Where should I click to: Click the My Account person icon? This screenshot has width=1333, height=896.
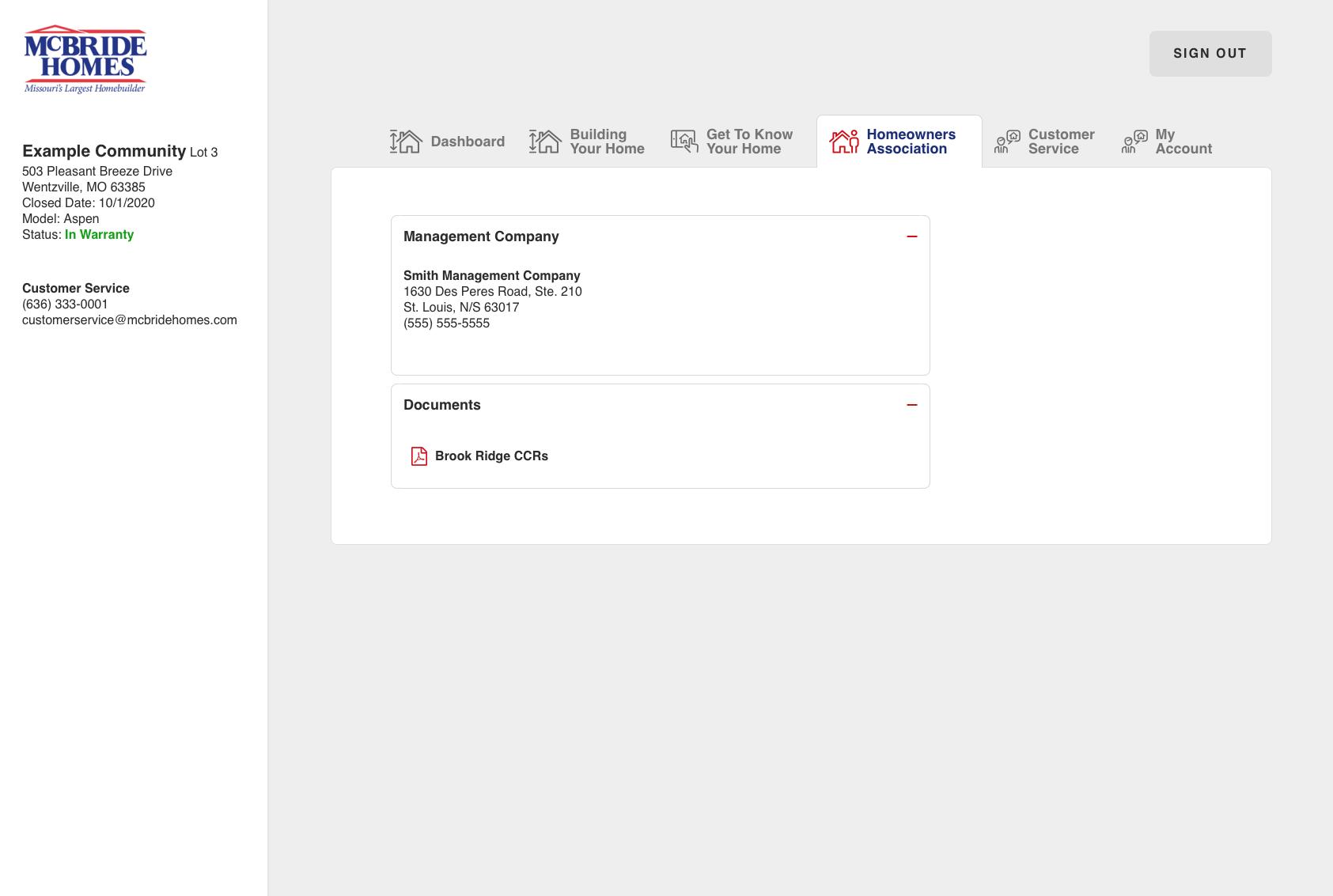point(1134,141)
